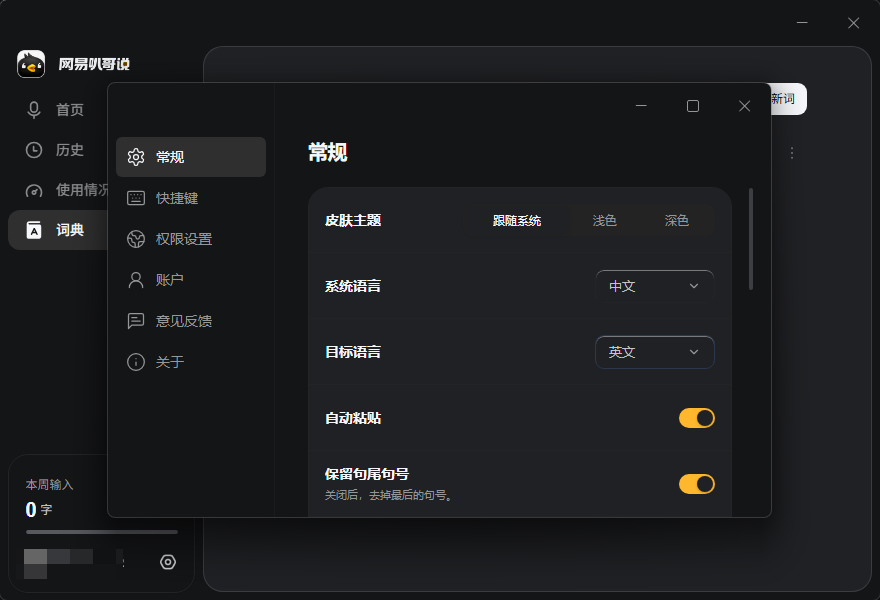Image resolution: width=880 pixels, height=600 pixels.
Task: Click the 权限设置 shield icon
Action: click(136, 239)
